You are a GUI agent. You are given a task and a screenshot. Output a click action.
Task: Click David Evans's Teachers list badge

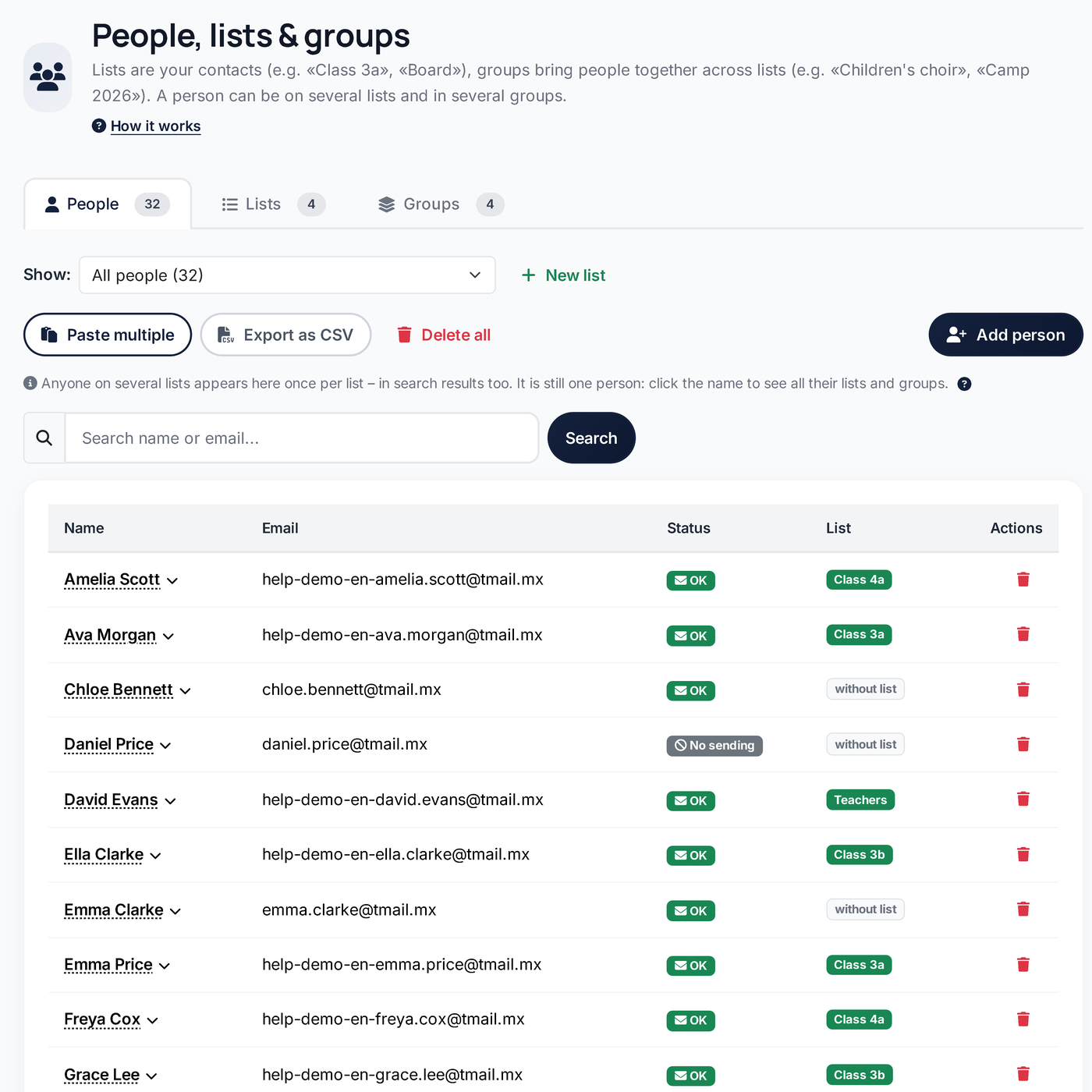point(860,799)
